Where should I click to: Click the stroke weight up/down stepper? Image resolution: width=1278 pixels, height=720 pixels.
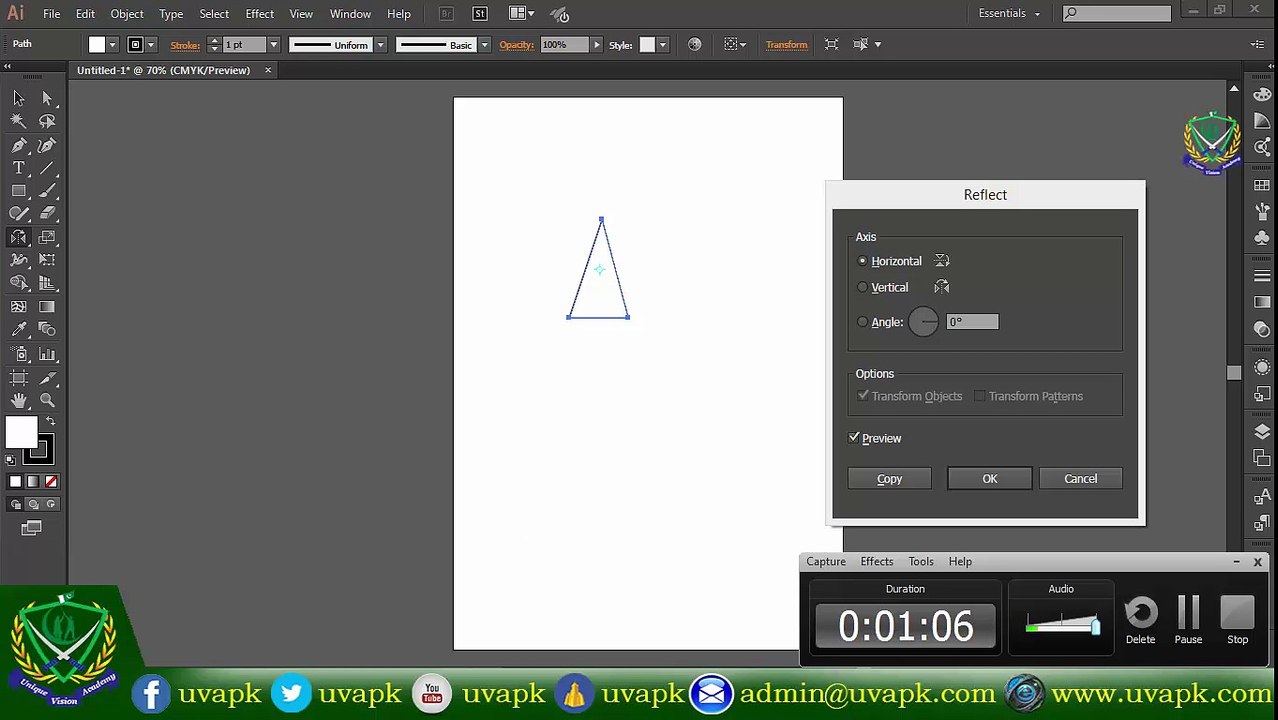pos(214,45)
